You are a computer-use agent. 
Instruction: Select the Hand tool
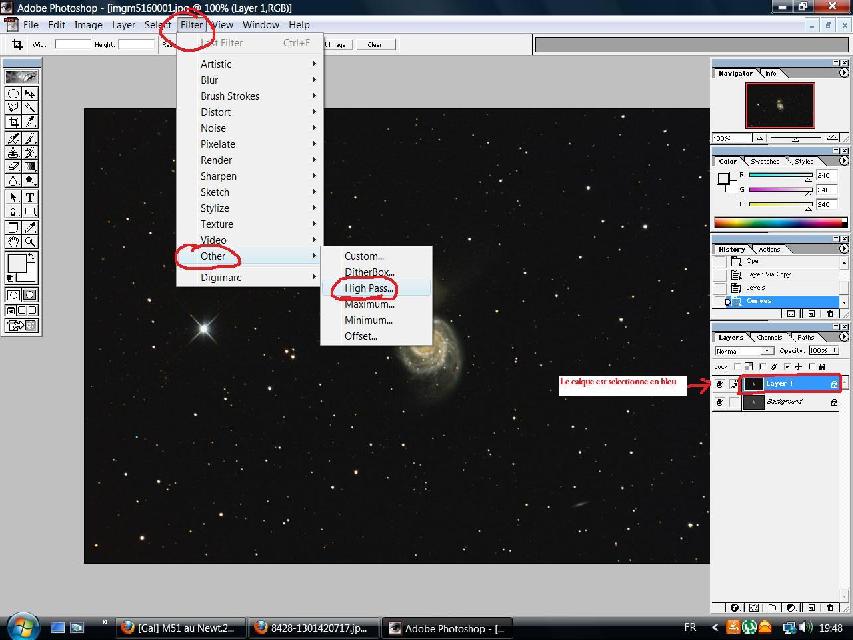coord(13,241)
